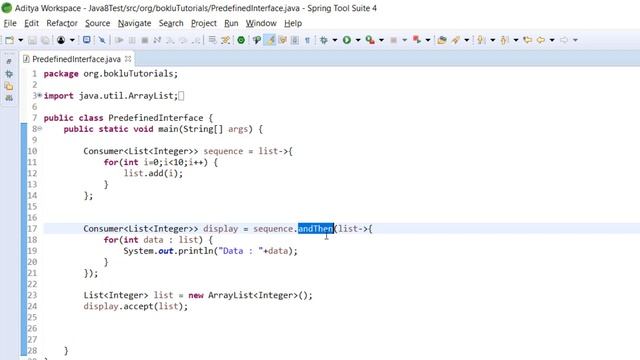This screenshot has width=640, height=360.
Task: Click the Terminate square toolbar icon
Action: (x=144, y=40)
